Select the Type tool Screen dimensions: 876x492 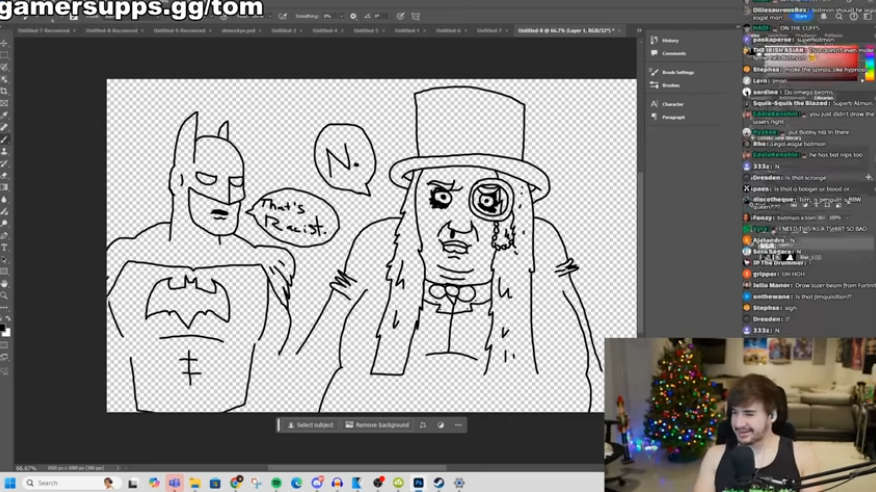tap(5, 247)
